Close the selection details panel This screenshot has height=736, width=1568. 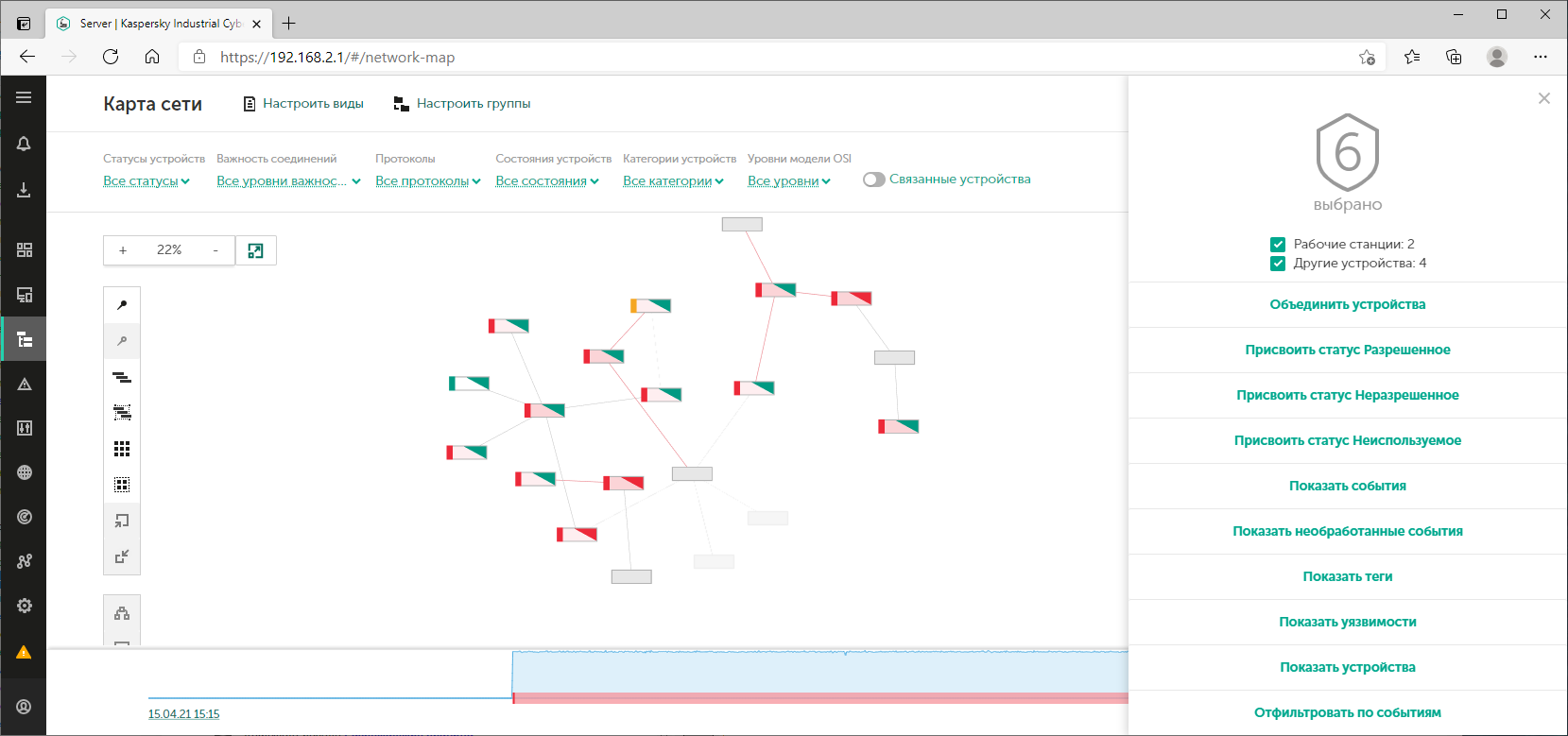click(1543, 98)
